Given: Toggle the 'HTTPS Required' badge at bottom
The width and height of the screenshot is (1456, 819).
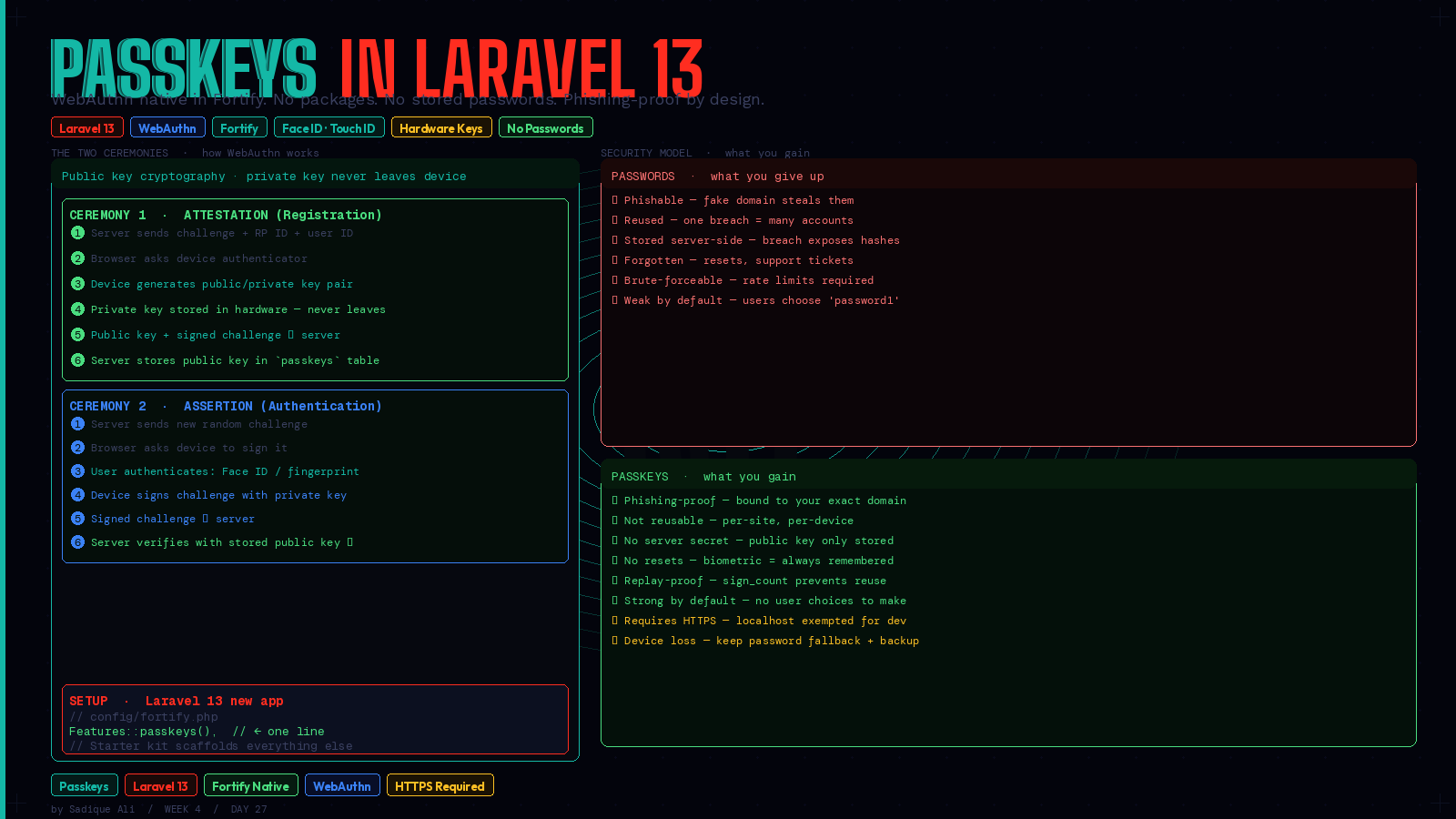Looking at the screenshot, I should point(440,784).
